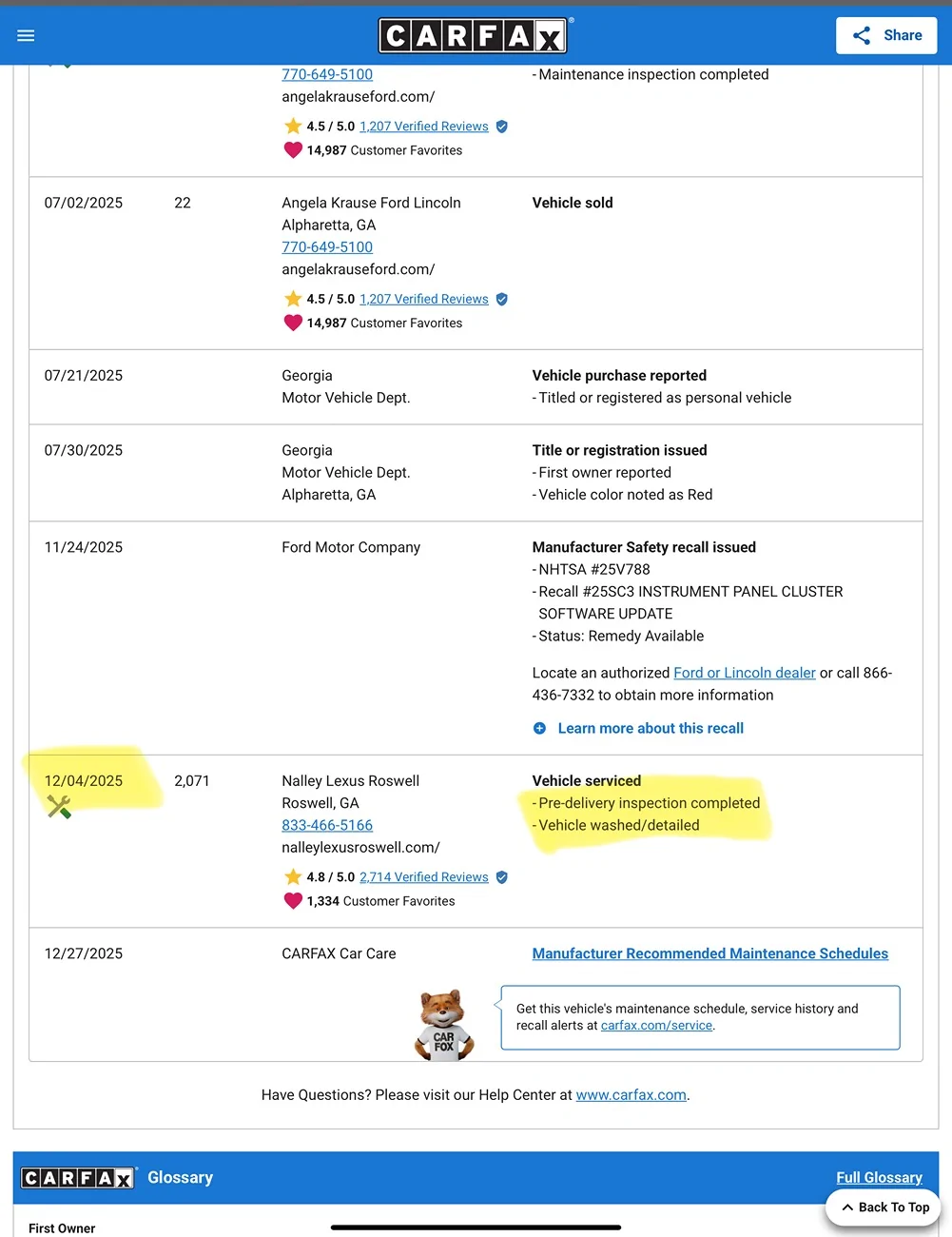Expand Learn more about this recall
The height and width of the screenshot is (1237, 952).
coord(651,728)
